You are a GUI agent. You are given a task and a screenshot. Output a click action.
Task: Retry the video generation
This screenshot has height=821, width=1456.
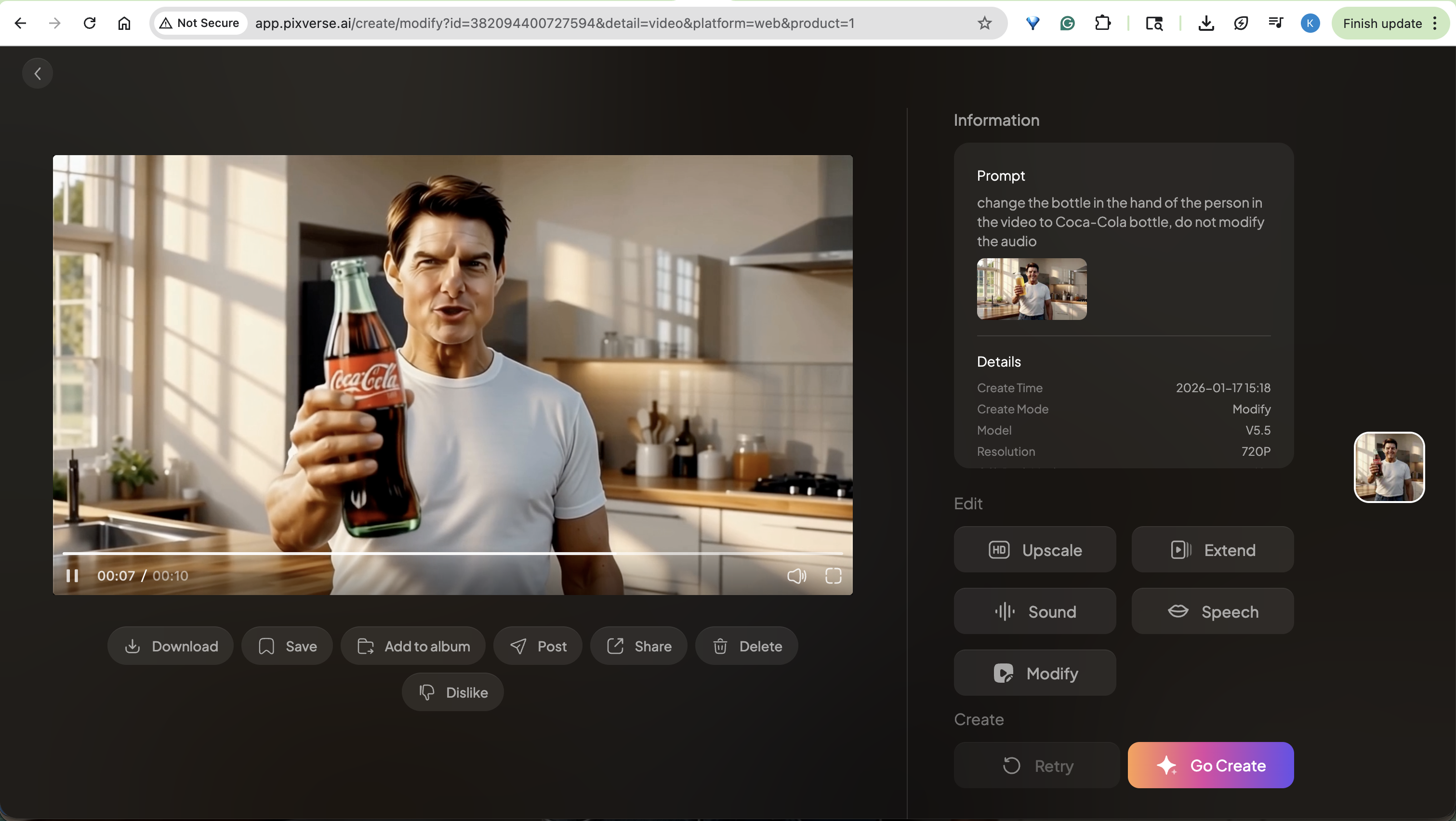click(1037, 766)
